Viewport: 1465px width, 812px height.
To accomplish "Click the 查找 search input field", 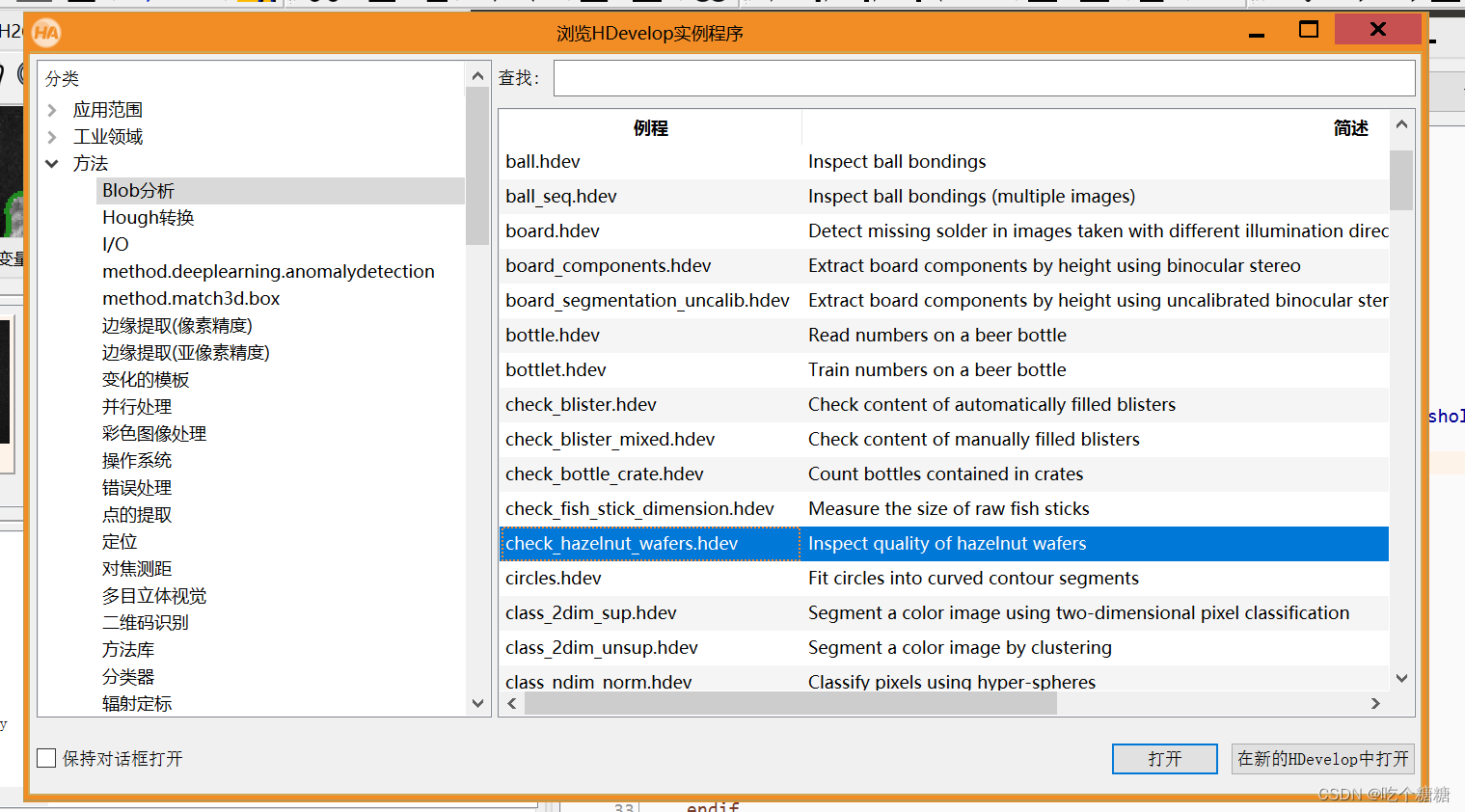I will 984,78.
